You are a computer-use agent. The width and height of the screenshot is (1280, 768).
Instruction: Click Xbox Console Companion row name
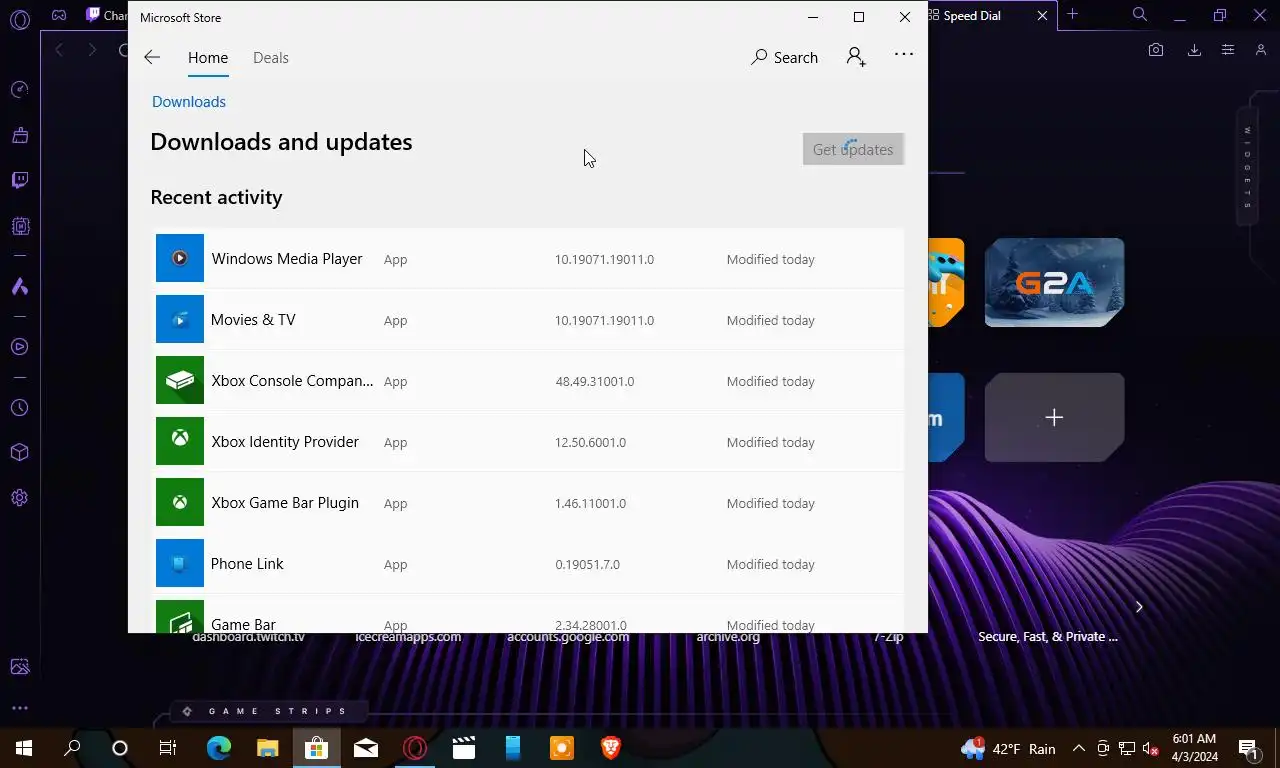(292, 381)
